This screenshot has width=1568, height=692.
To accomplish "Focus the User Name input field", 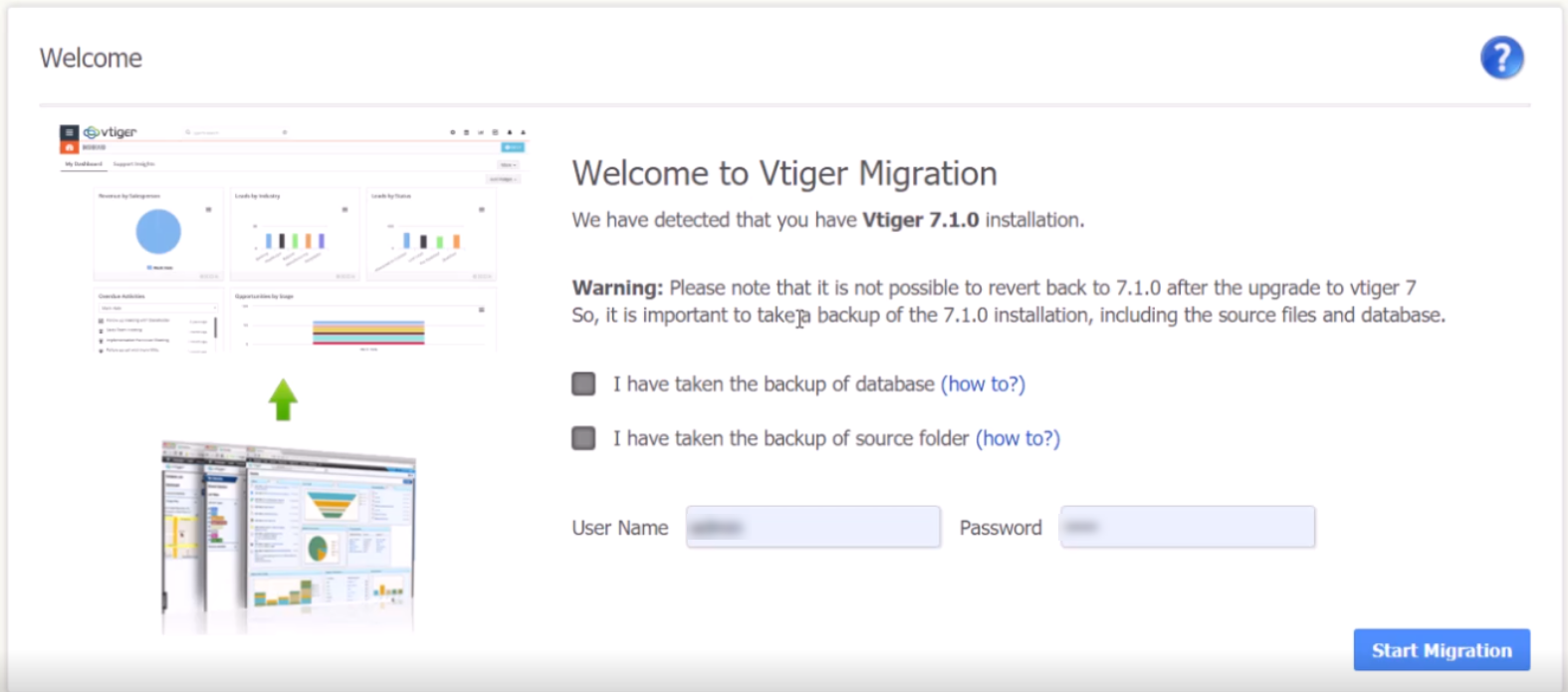I will [x=813, y=527].
